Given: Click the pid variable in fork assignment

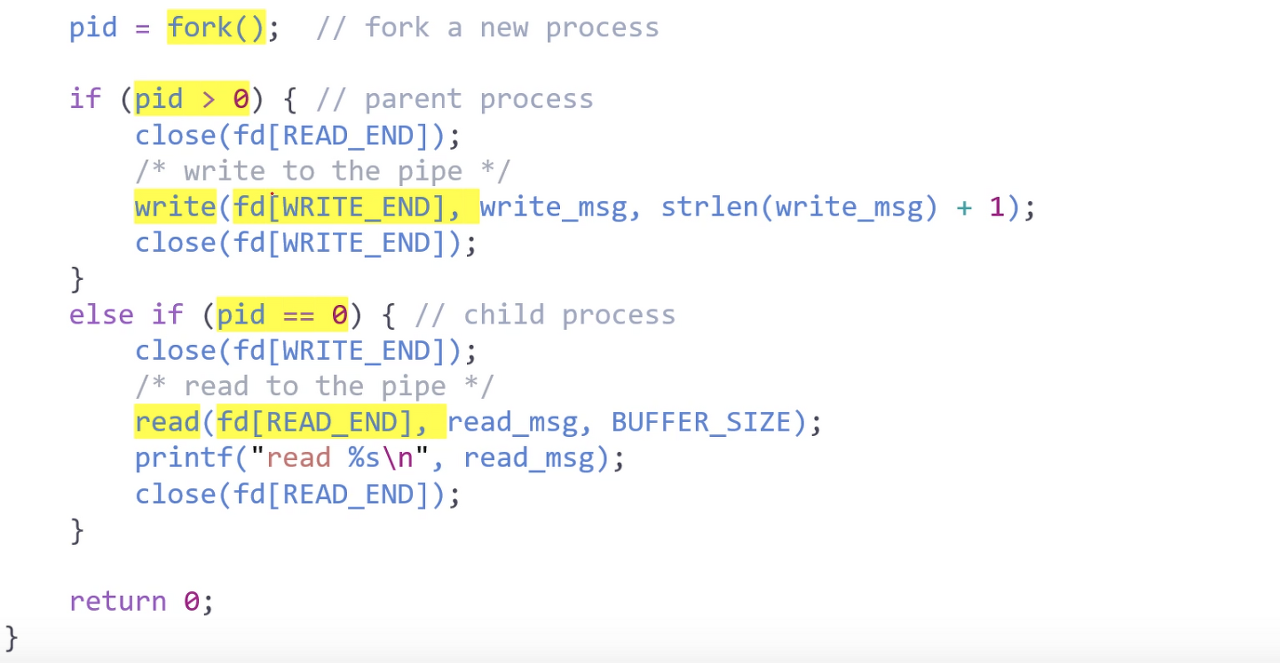Looking at the screenshot, I should 93,27.
